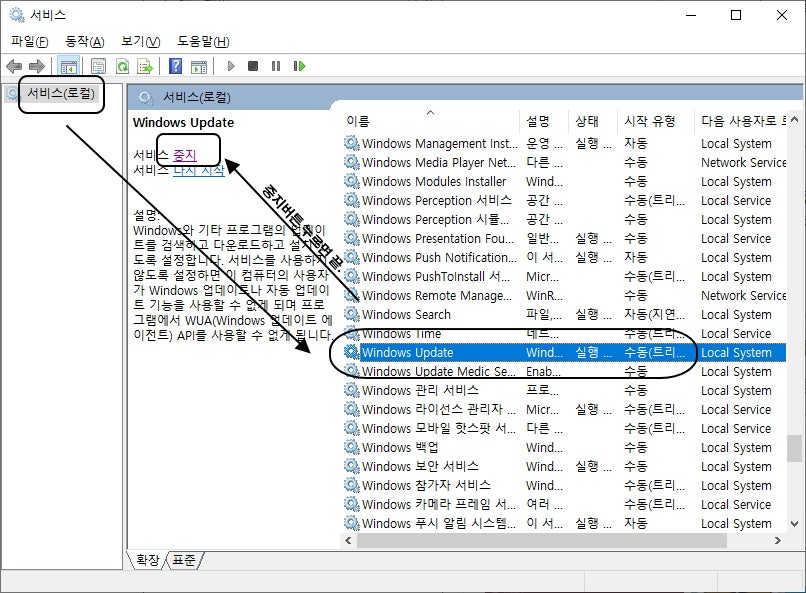Stop service with the square stop icon
The height and width of the screenshot is (593, 806).
point(253,66)
